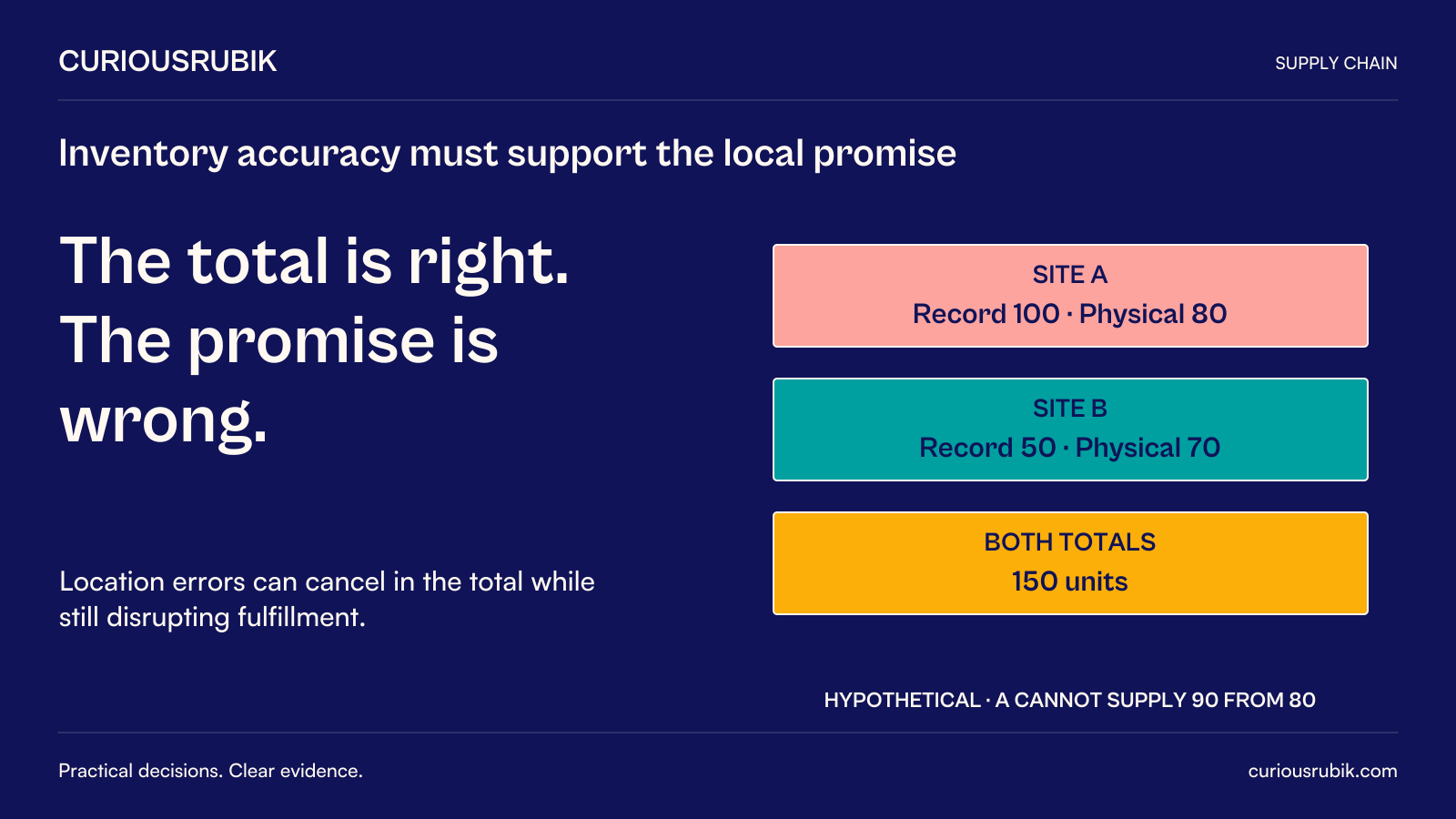The image size is (1456, 819).
Task: Select the headline 'The total is right.'
Action: pyautogui.click(x=314, y=262)
